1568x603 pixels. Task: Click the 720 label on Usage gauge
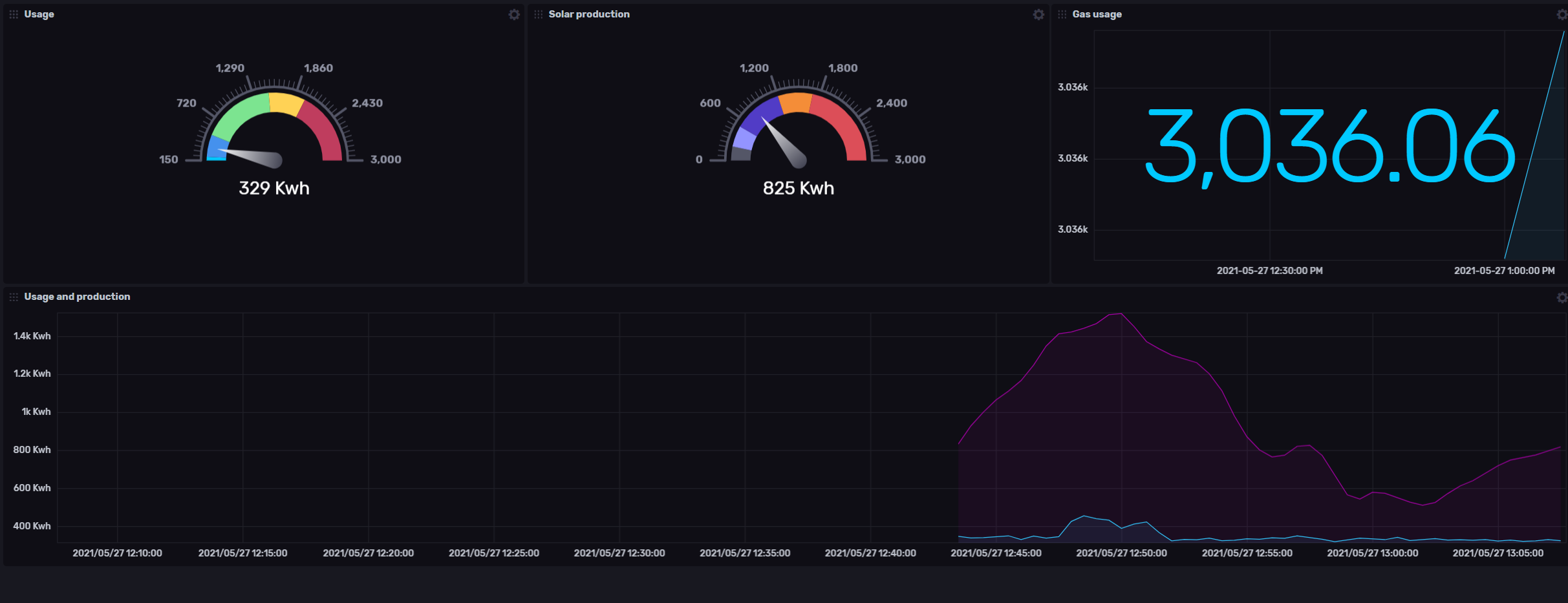[x=186, y=103]
